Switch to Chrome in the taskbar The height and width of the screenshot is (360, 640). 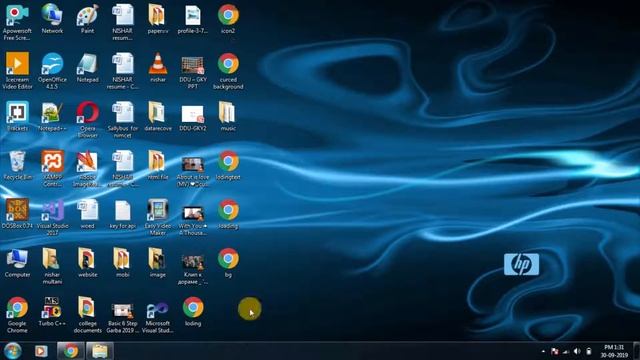pyautogui.click(x=71, y=351)
